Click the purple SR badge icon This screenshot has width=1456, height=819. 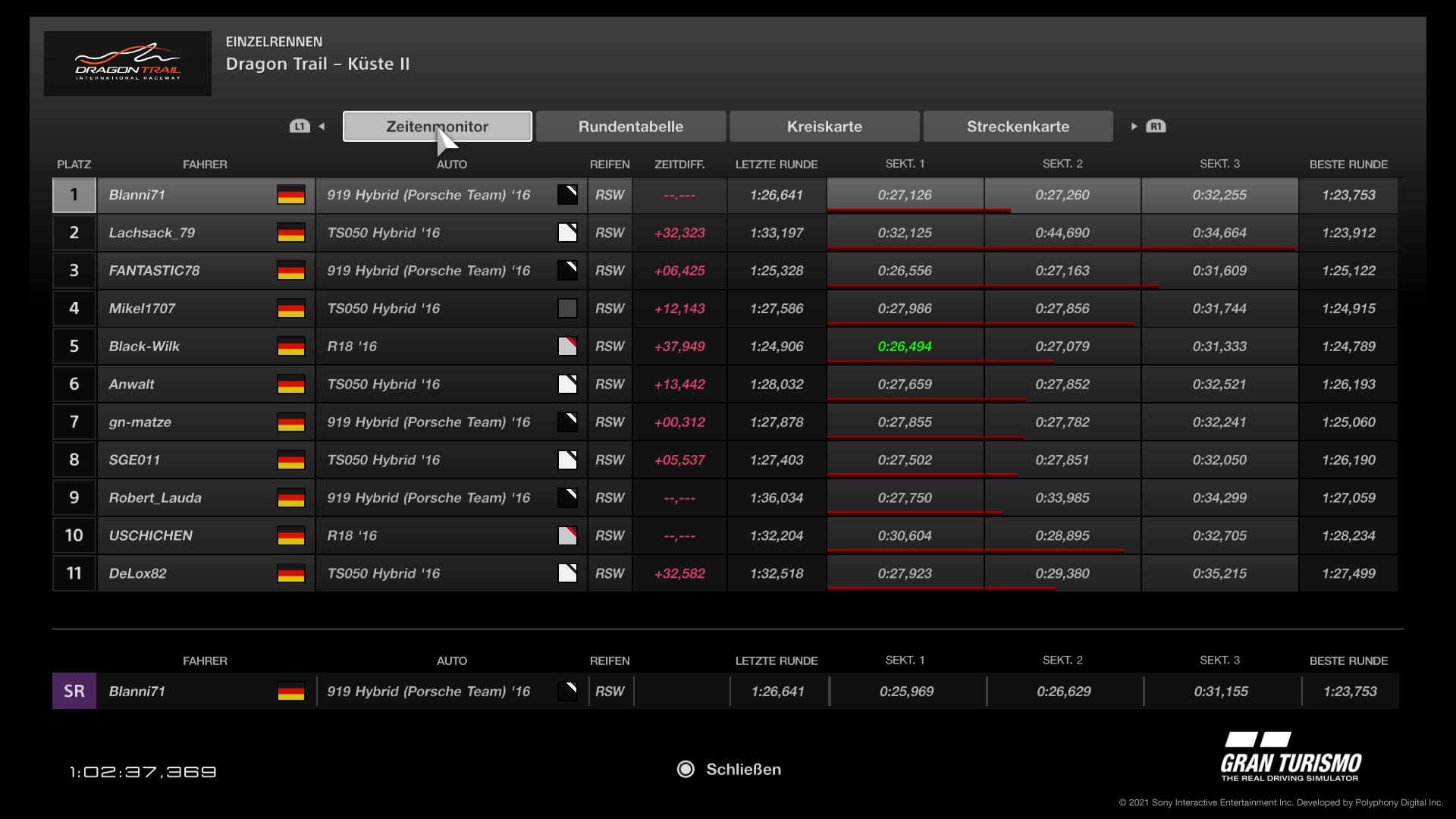74,691
